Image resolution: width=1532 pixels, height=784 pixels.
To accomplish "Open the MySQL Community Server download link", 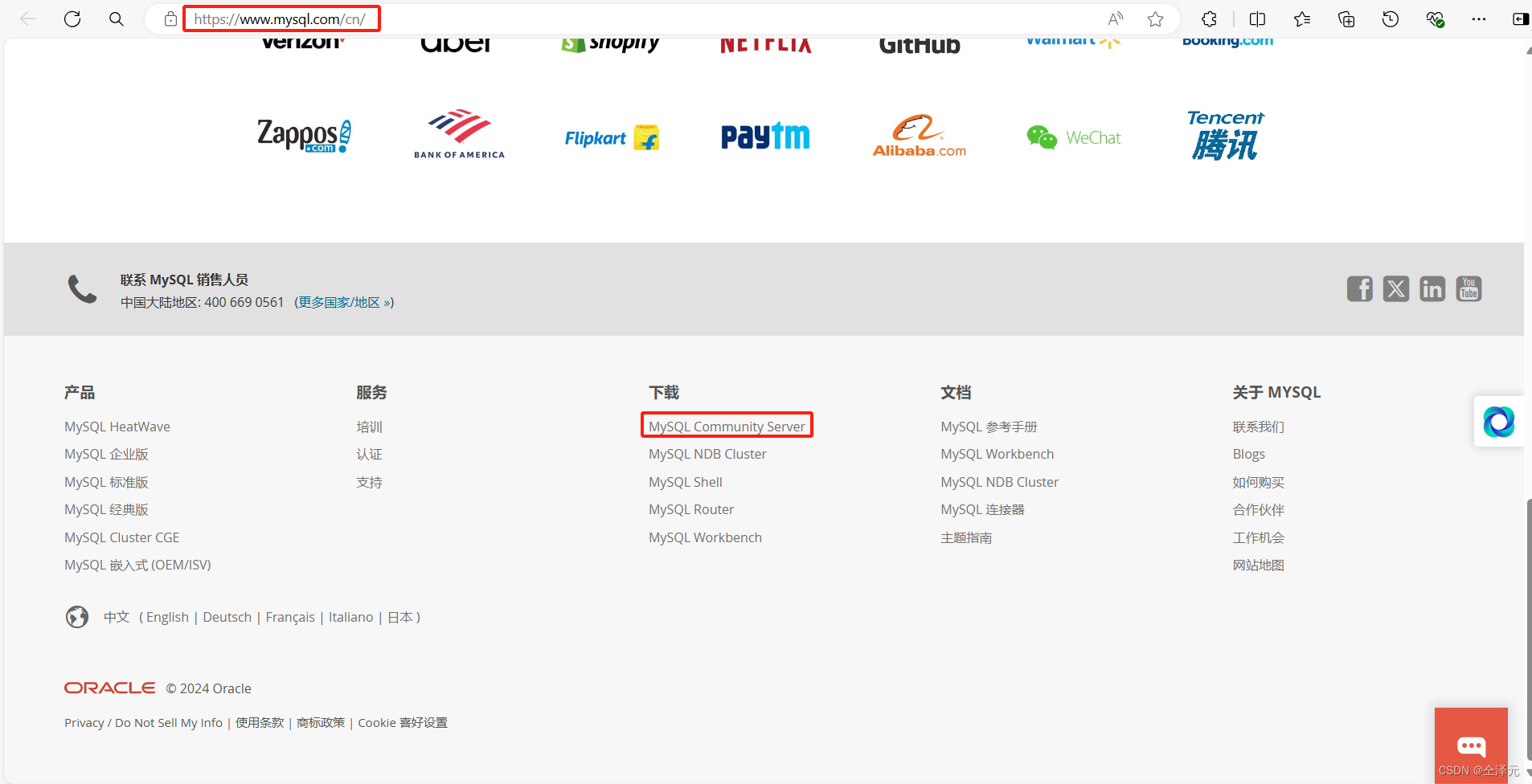I will [727, 427].
